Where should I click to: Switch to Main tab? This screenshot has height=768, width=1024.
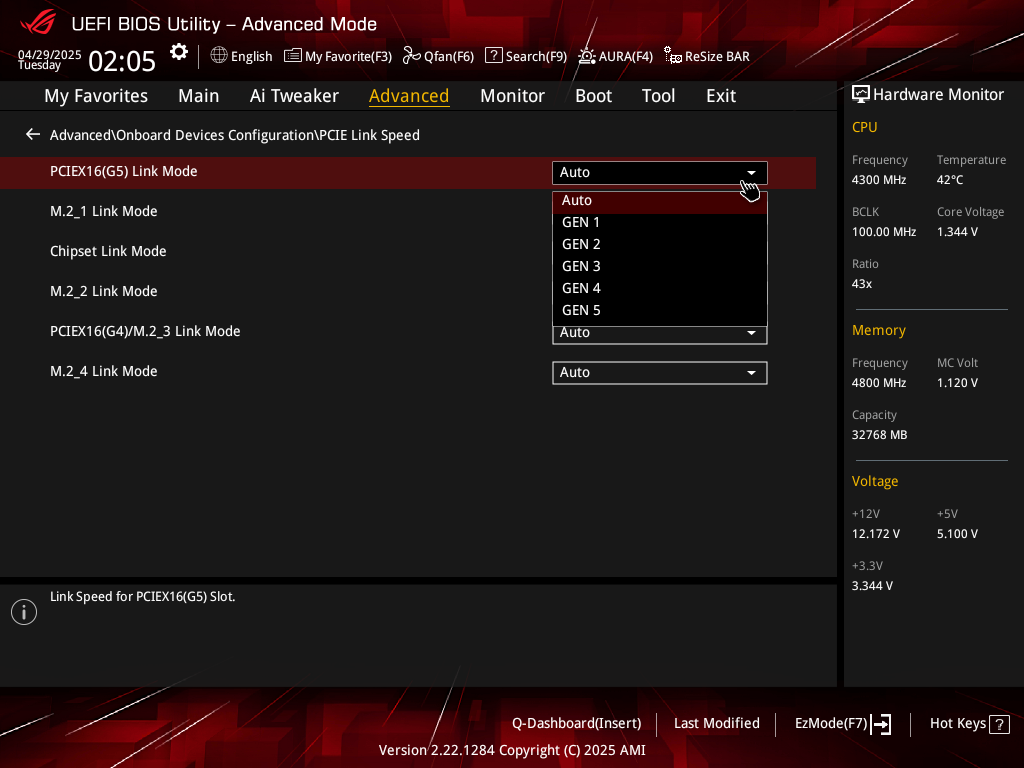tap(199, 96)
